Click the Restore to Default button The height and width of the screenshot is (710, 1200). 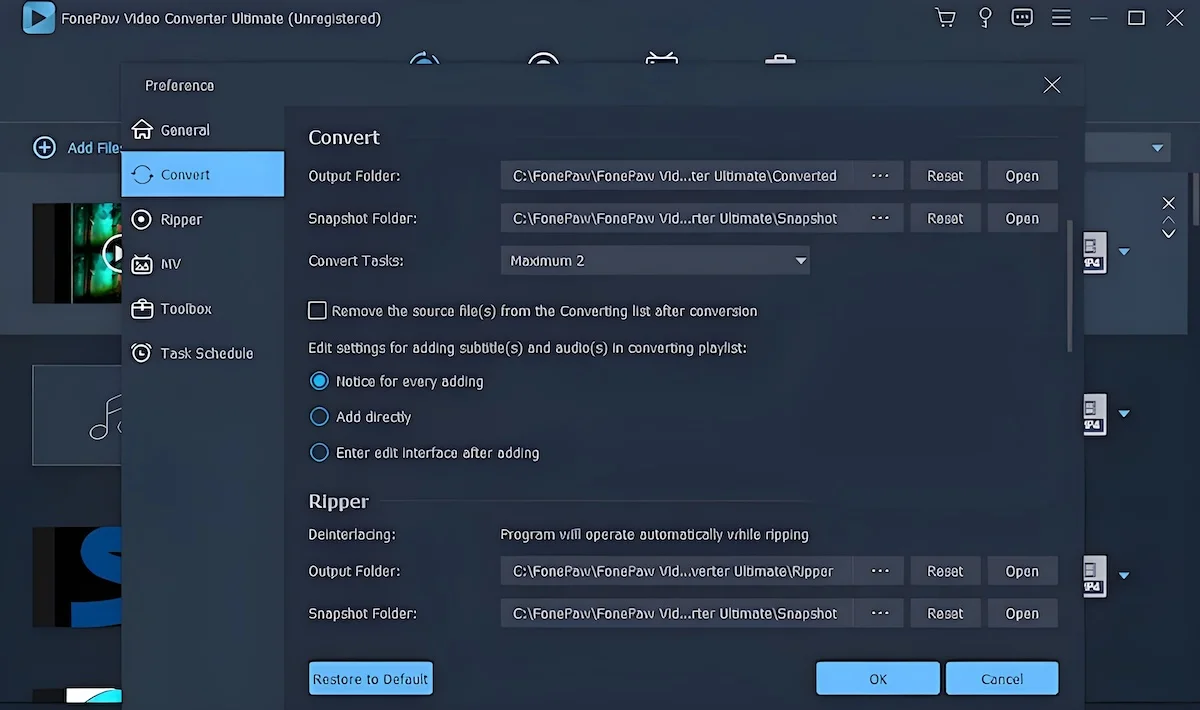pos(370,679)
